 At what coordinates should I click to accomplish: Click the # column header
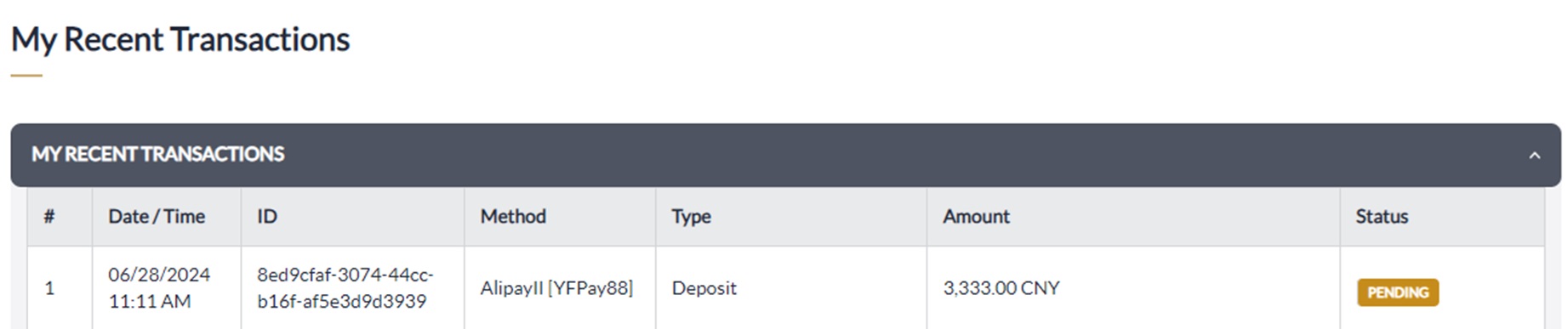pyautogui.click(x=49, y=217)
